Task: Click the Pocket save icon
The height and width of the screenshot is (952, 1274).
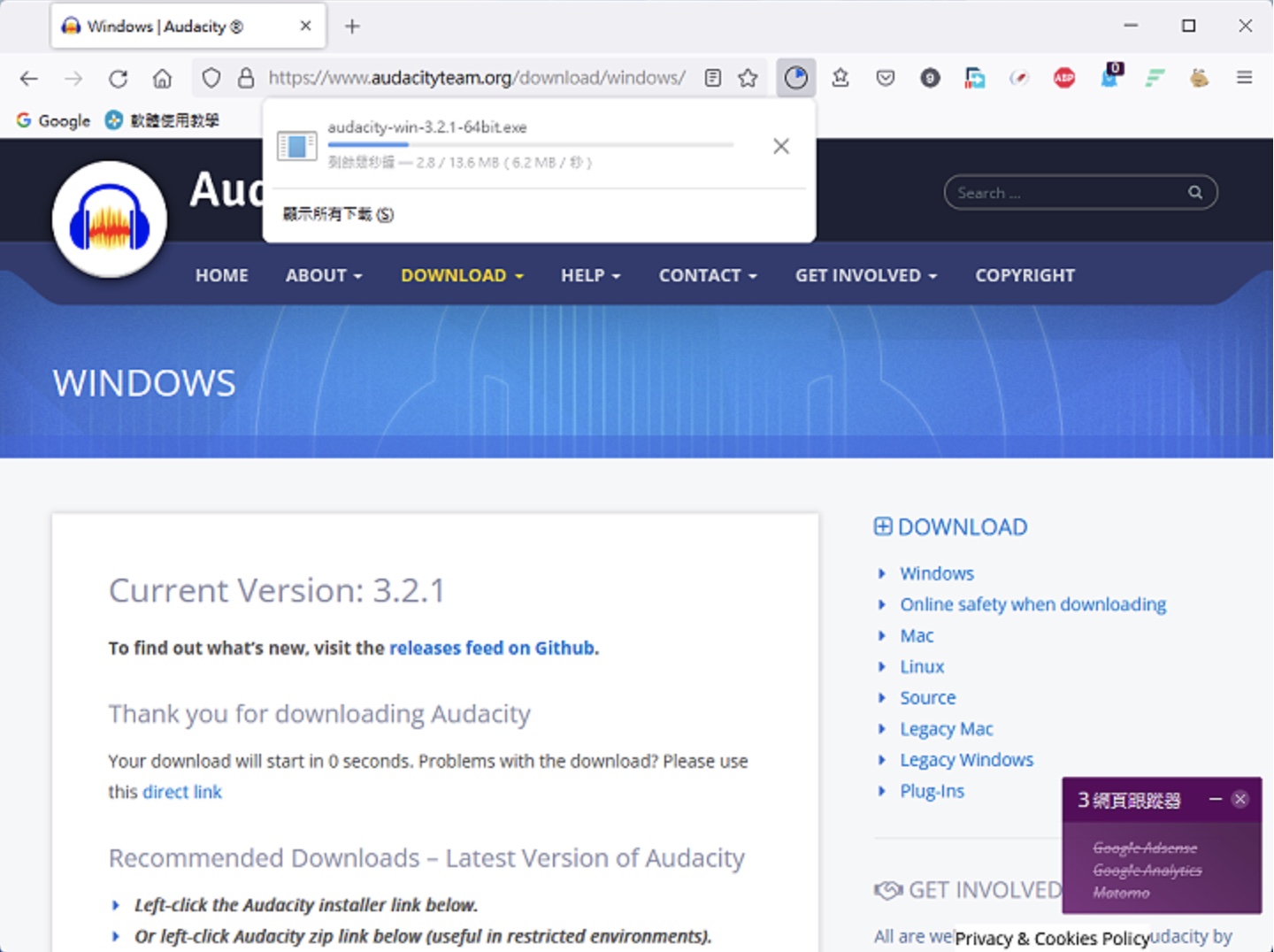Action: tap(885, 78)
